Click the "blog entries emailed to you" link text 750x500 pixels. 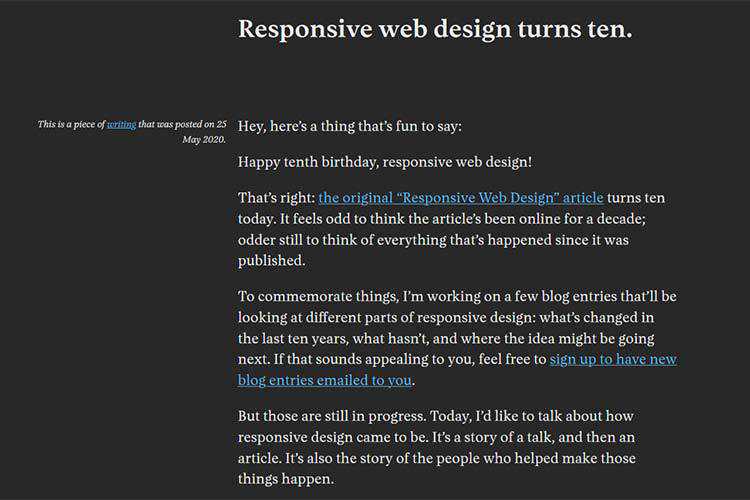click(325, 380)
